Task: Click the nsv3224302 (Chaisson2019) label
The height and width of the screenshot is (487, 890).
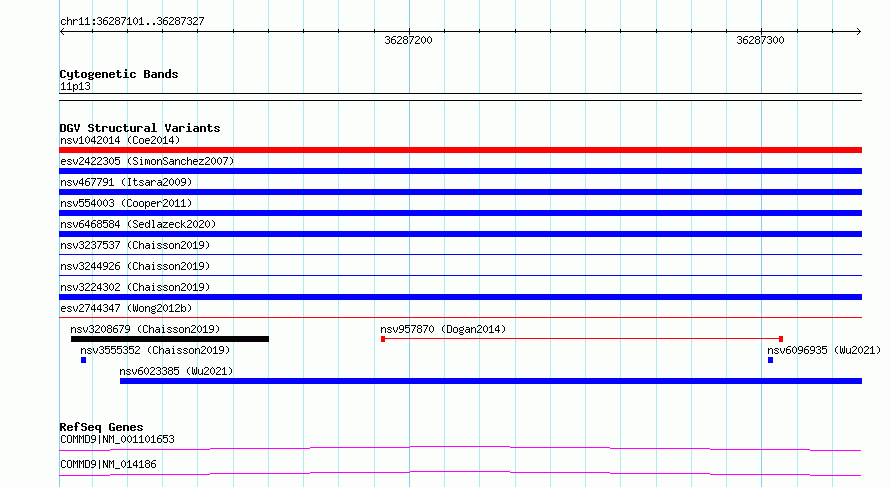Action: tap(135, 287)
